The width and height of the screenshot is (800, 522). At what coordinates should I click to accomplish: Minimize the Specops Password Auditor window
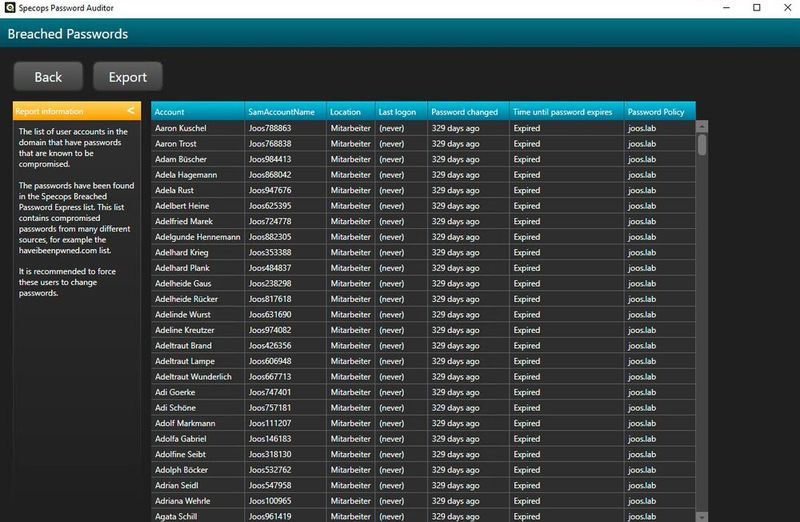[727, 8]
